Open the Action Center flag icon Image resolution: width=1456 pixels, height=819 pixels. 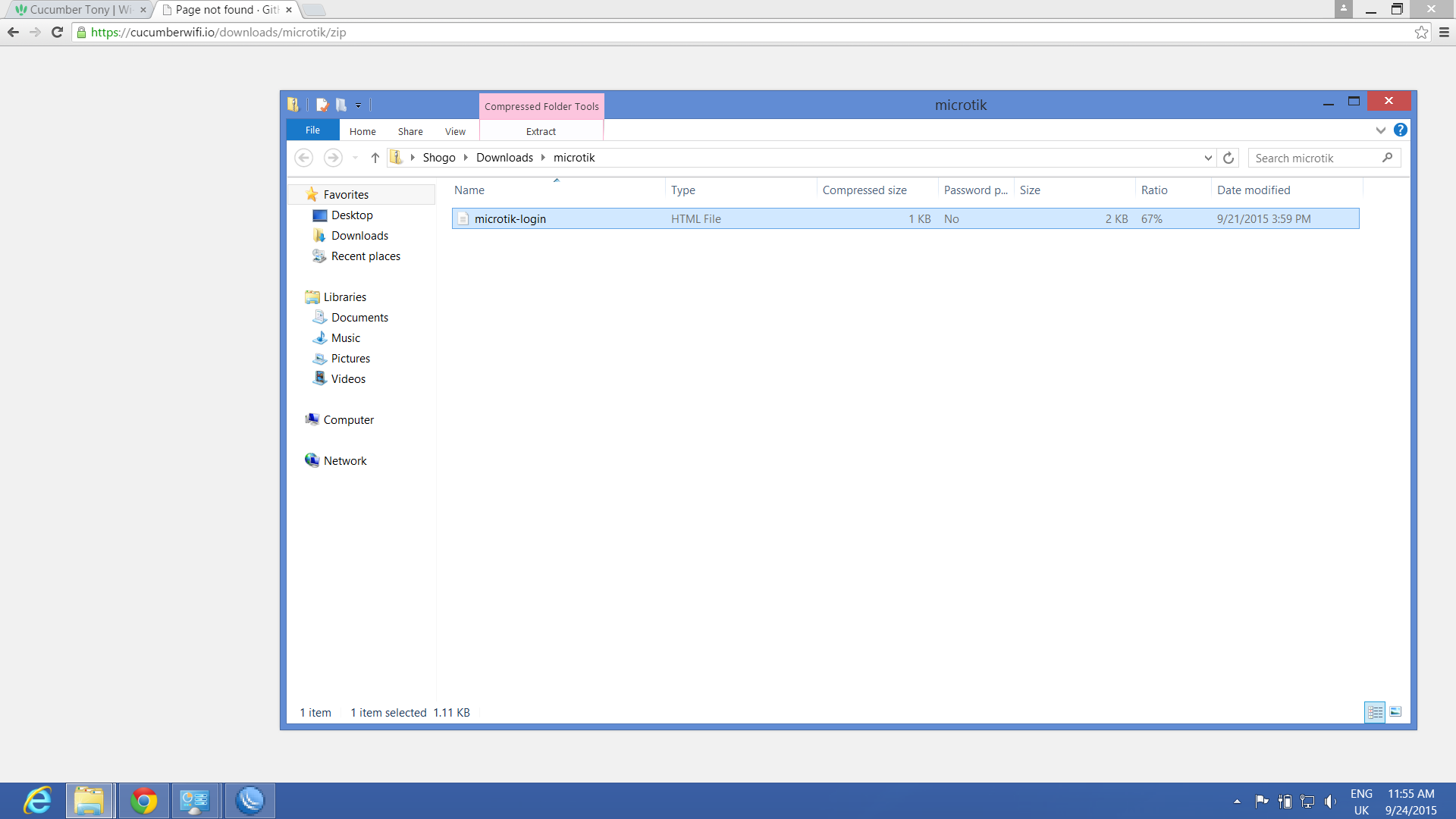(x=1262, y=801)
